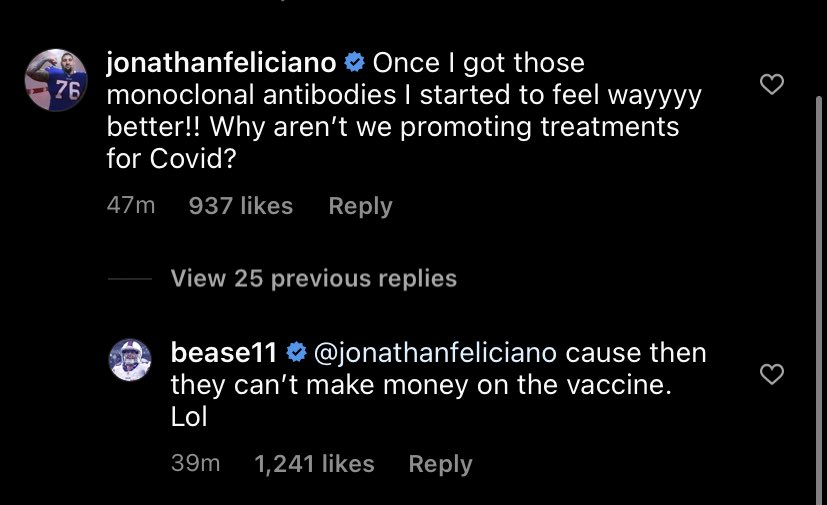Reply to bease11's comment

click(x=440, y=464)
